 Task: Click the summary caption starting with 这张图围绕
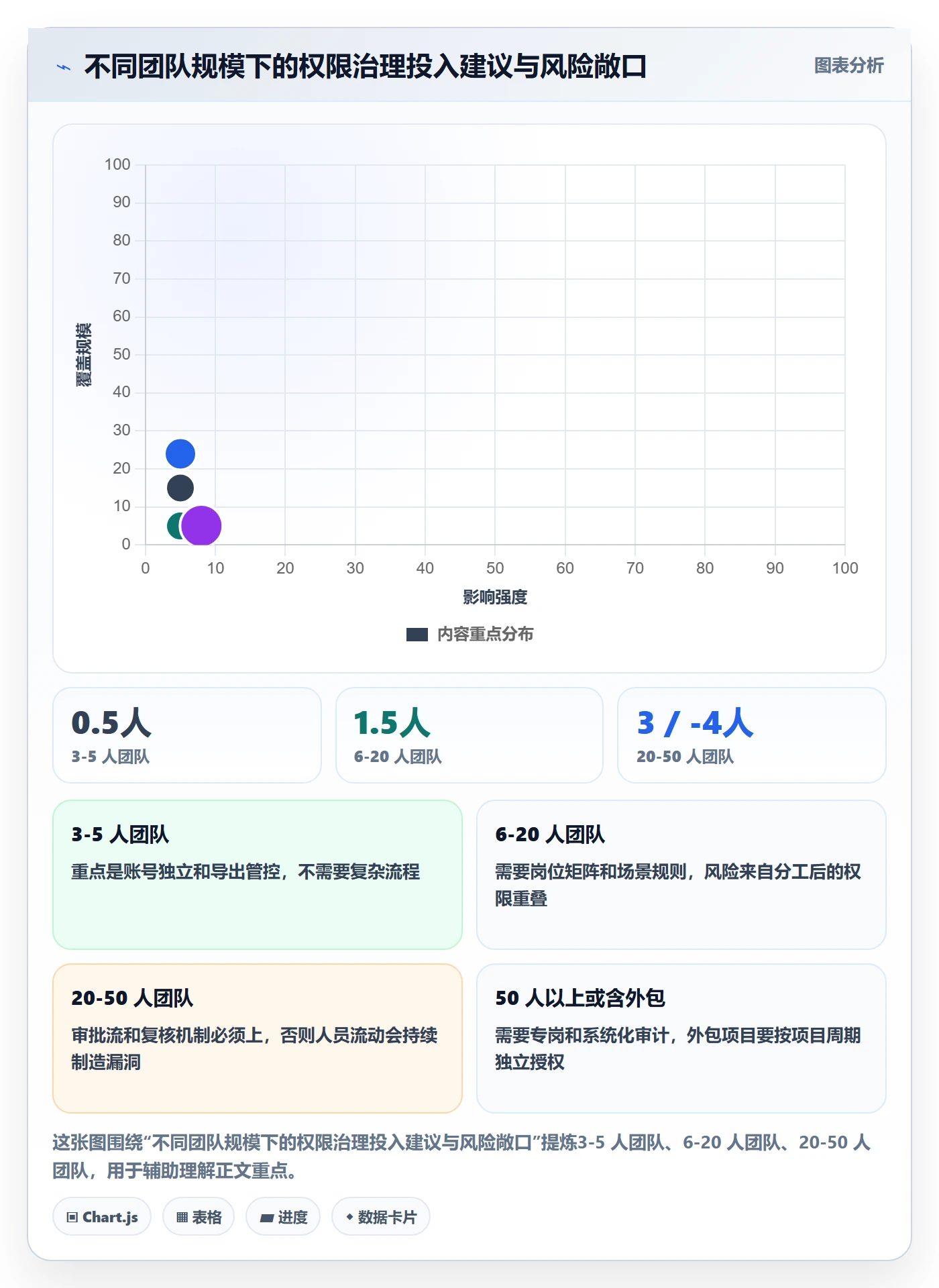tap(461, 1157)
